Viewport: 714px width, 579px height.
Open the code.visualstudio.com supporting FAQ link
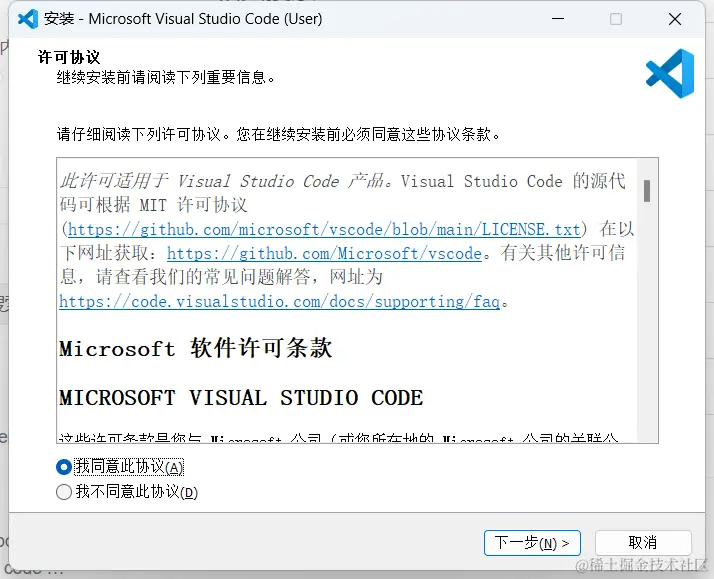280,301
